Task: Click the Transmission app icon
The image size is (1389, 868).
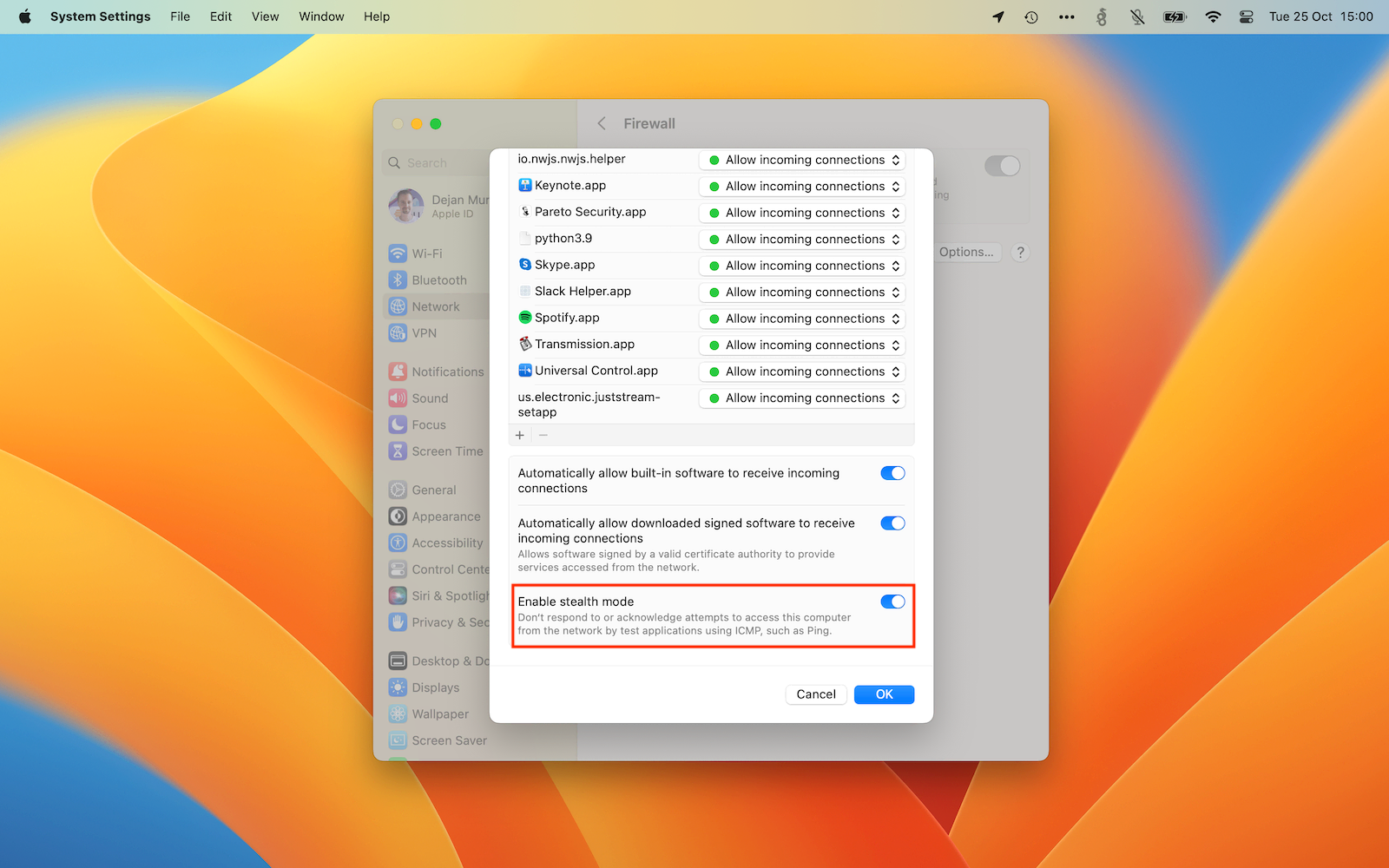Action: 524,345
